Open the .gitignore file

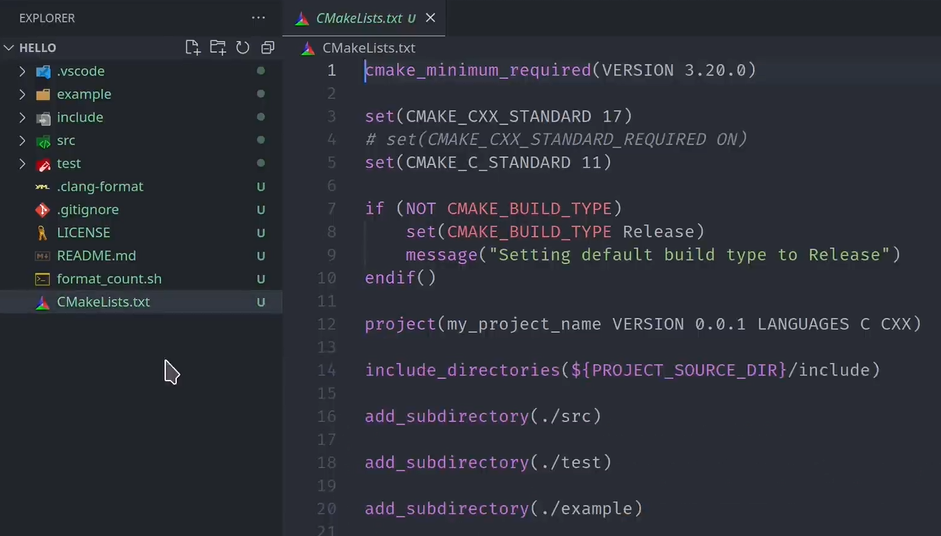point(88,209)
